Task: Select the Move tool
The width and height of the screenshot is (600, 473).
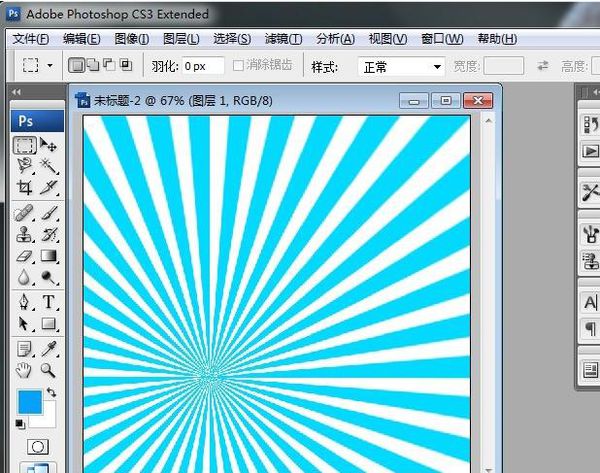Action: [49, 145]
